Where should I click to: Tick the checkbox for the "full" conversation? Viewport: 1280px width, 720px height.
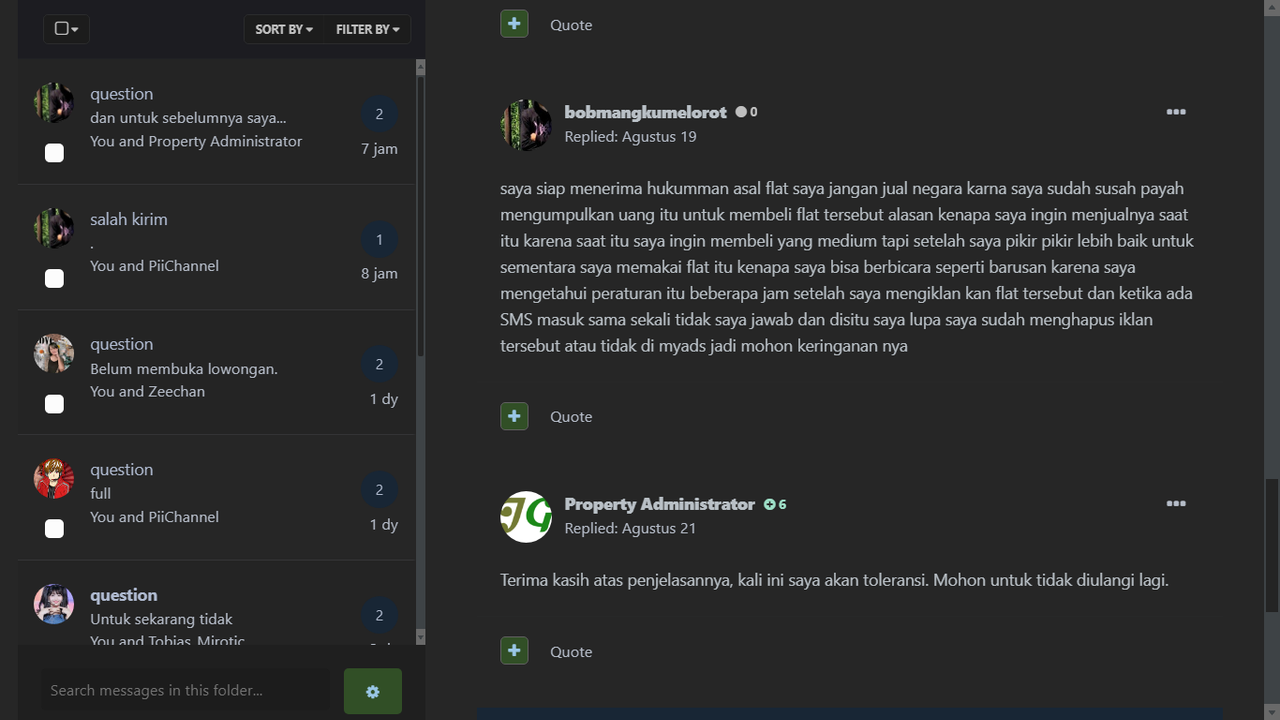click(54, 528)
